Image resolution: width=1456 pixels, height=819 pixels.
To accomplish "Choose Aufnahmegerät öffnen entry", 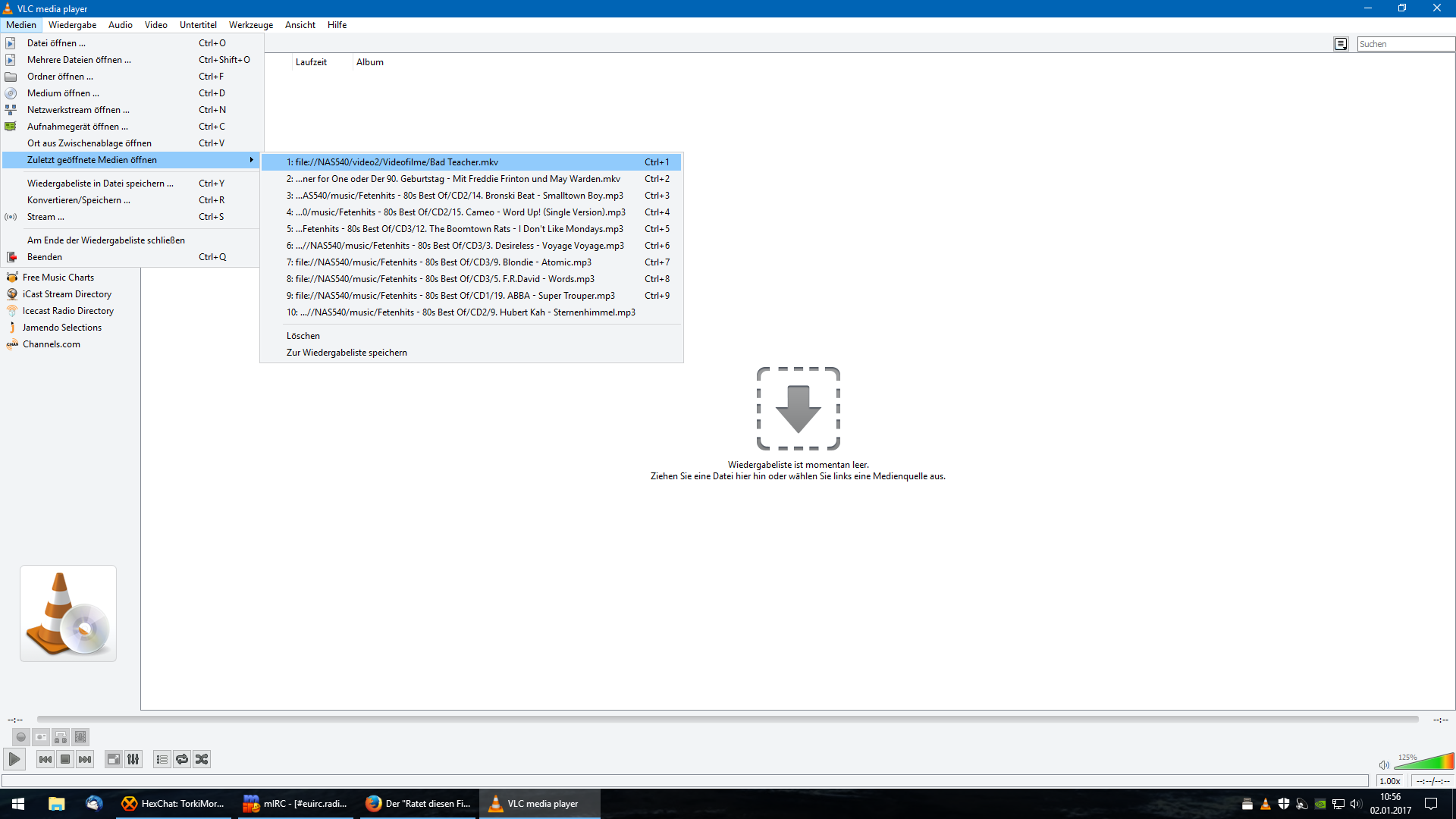I will [132, 127].
